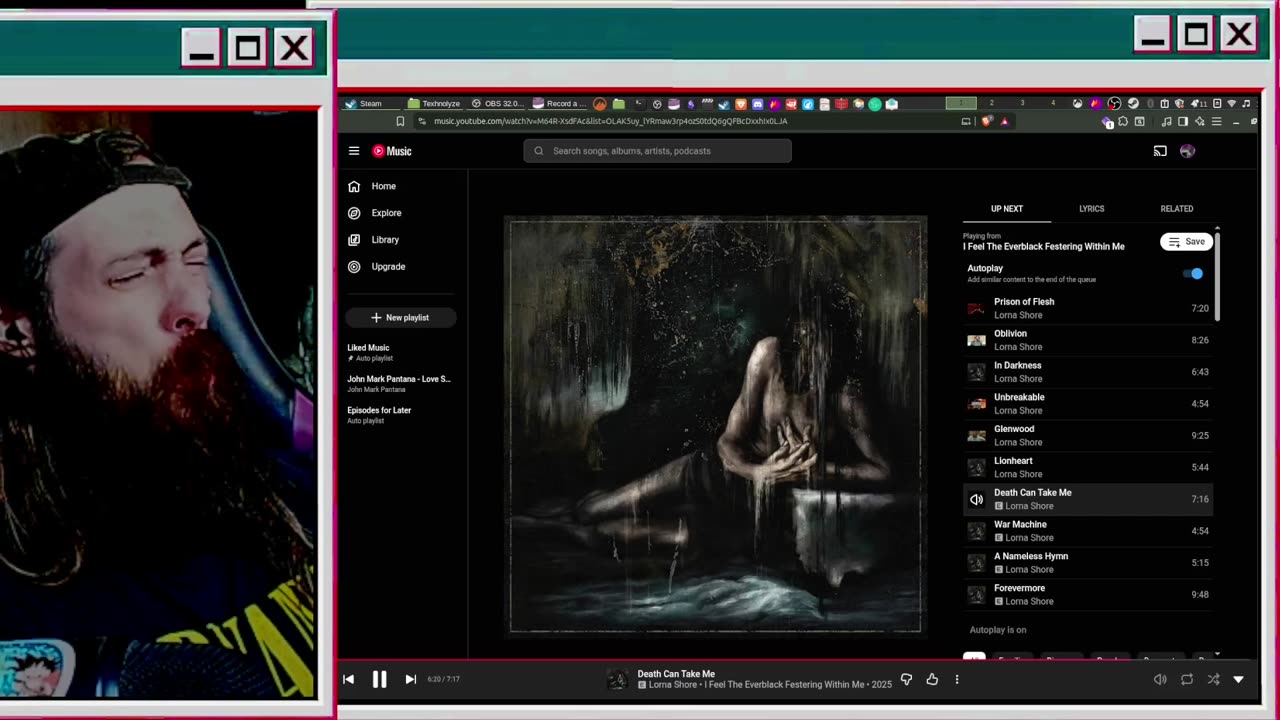Open Episodes for Later playlist
1280x720 pixels.
tap(401, 414)
